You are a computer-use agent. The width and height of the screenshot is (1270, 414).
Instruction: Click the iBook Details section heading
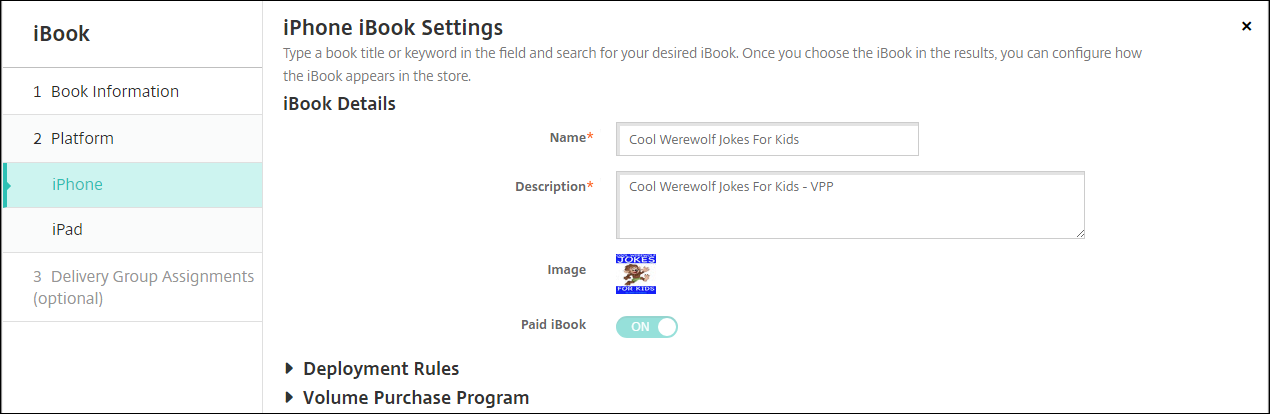[339, 103]
